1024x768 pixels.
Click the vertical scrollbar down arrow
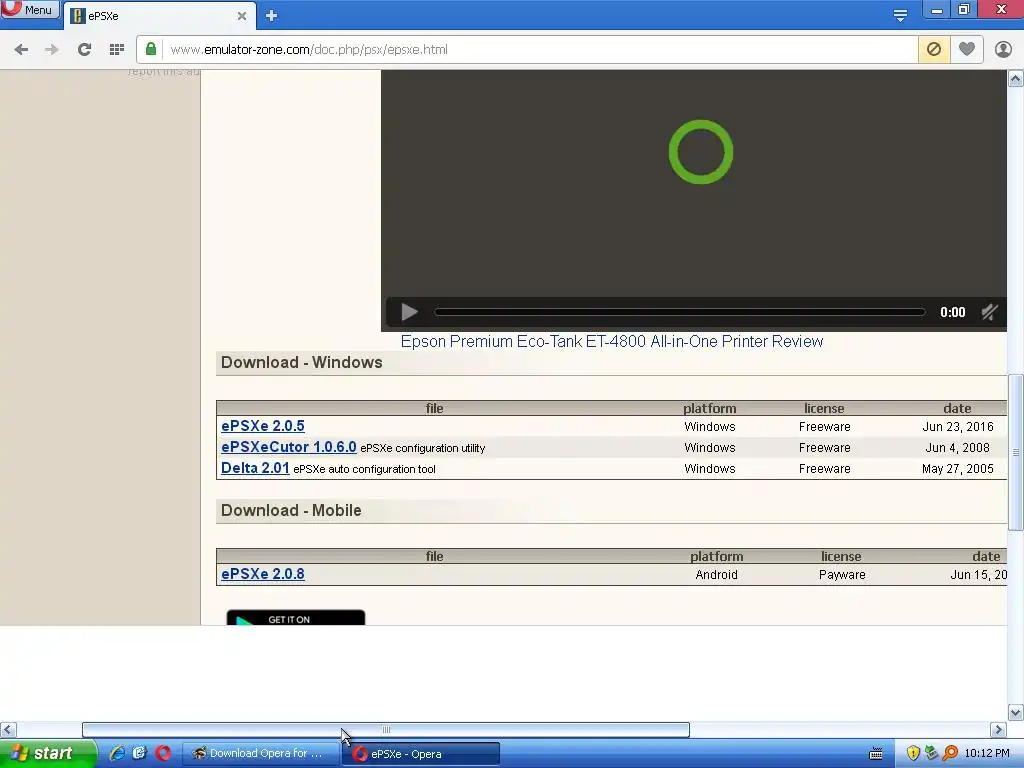pos(1016,712)
